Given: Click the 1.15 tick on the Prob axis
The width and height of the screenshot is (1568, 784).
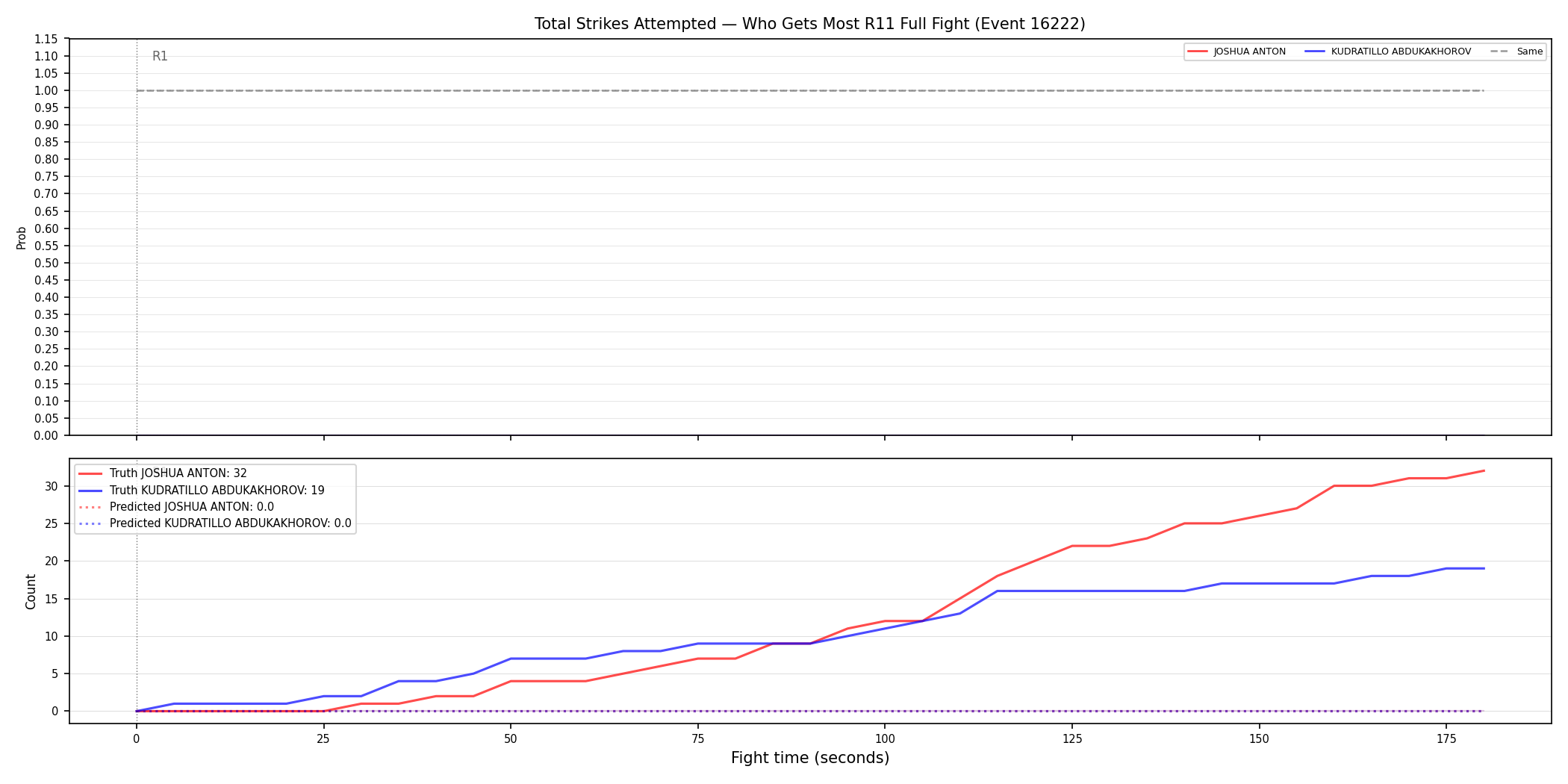Looking at the screenshot, I should point(46,39).
